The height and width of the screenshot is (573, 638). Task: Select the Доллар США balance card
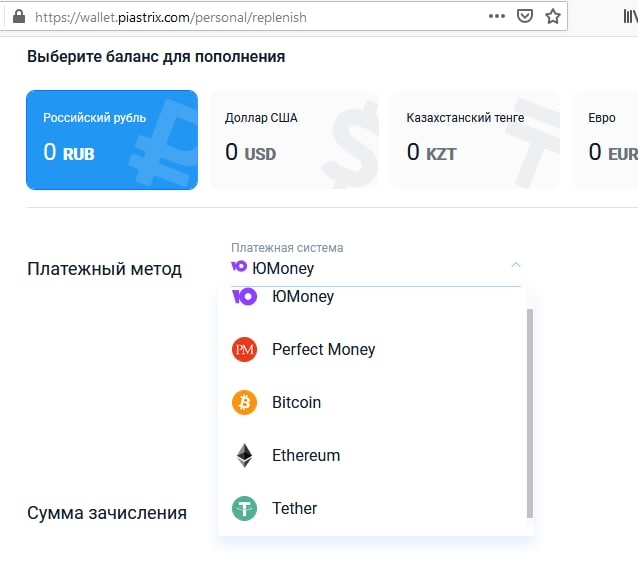(294, 140)
